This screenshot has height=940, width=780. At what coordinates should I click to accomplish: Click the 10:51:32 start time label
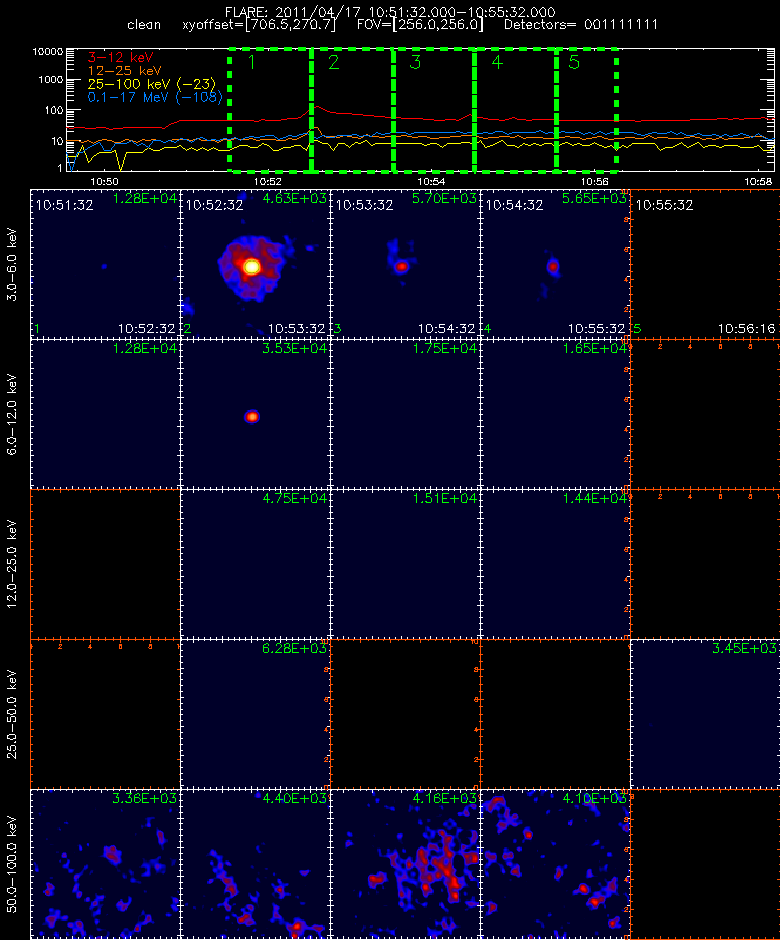click(64, 205)
